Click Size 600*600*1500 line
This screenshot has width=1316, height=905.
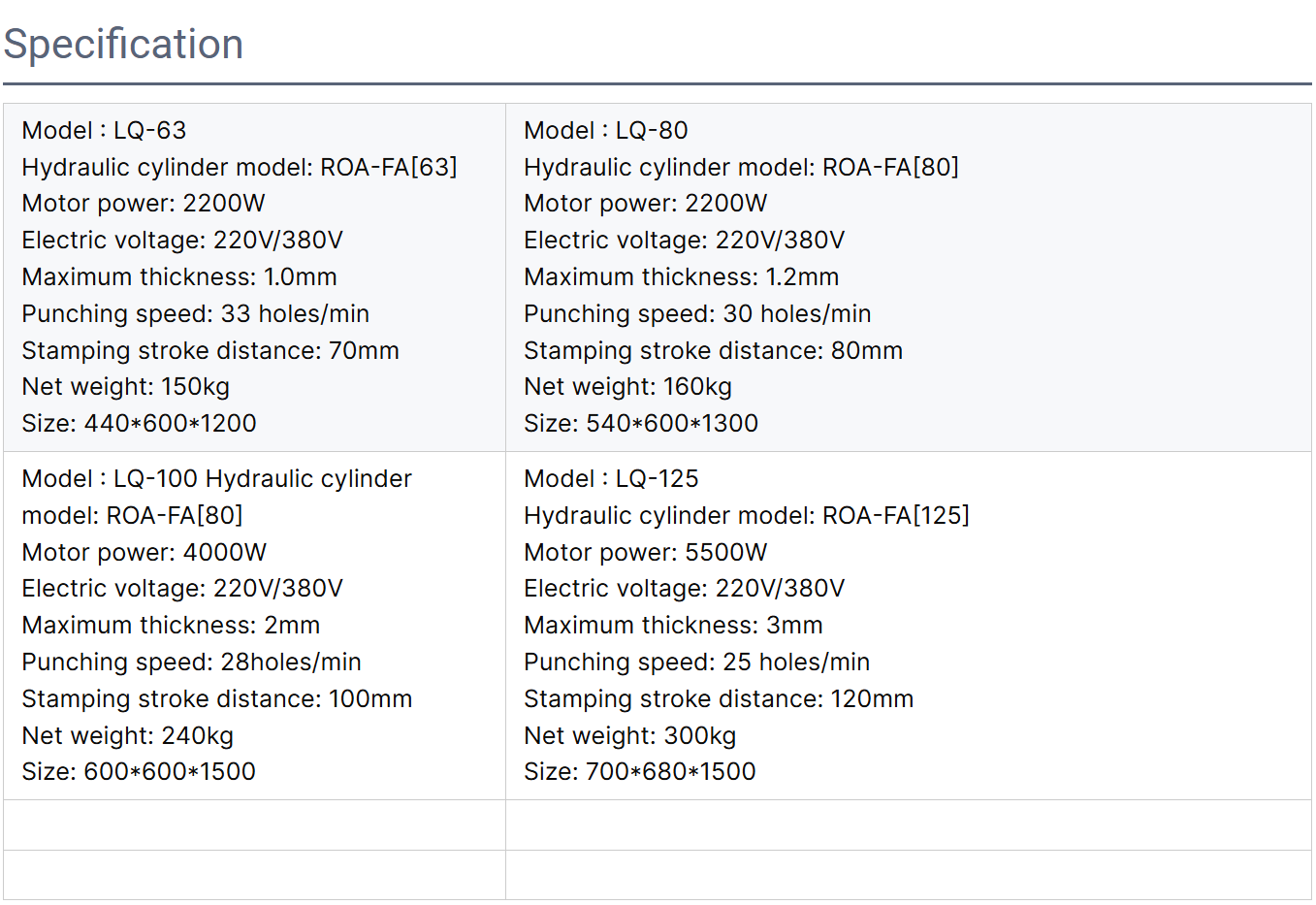click(x=139, y=772)
